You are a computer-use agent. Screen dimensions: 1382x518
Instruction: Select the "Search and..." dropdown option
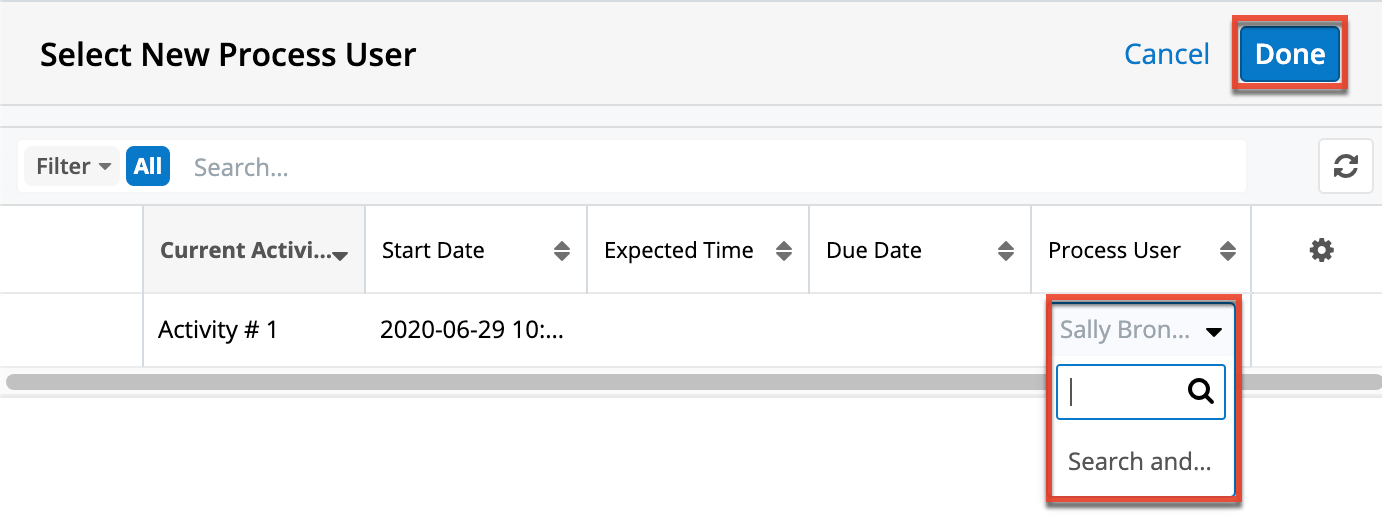pyautogui.click(x=1140, y=462)
